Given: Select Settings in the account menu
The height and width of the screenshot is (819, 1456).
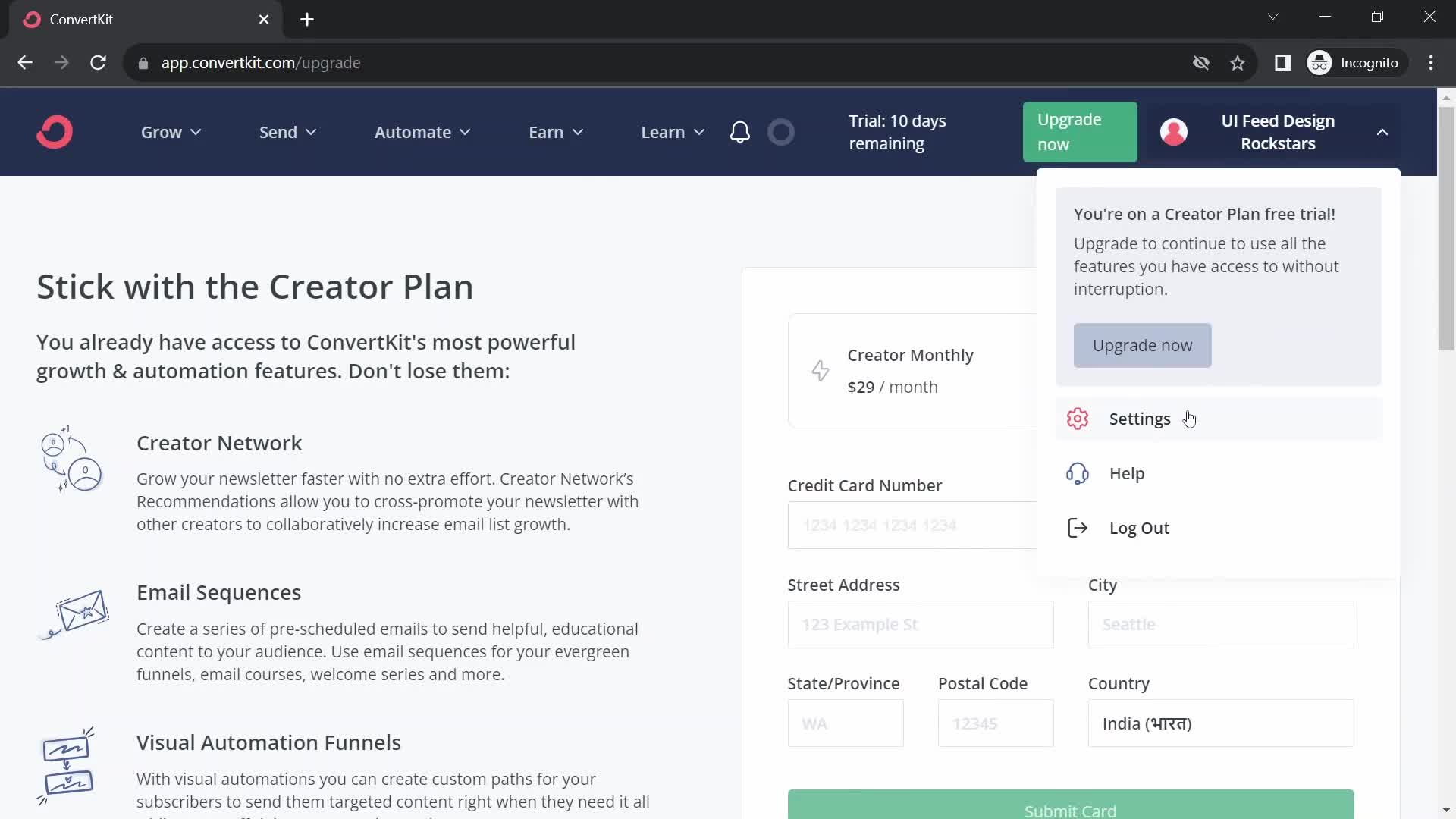Looking at the screenshot, I should point(1219,419).
